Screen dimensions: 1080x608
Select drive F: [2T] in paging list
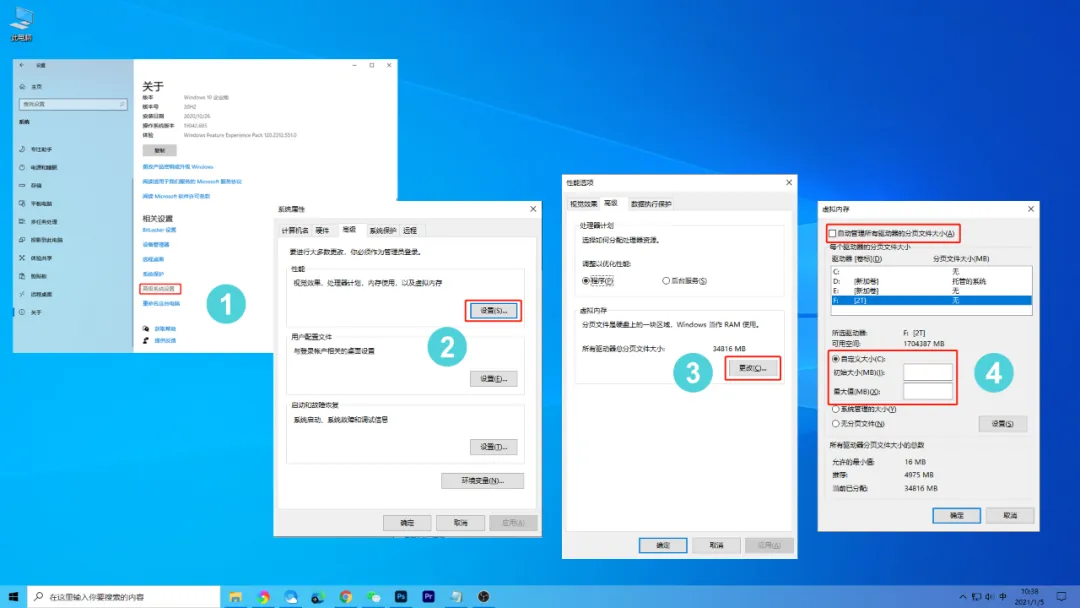click(x=931, y=301)
